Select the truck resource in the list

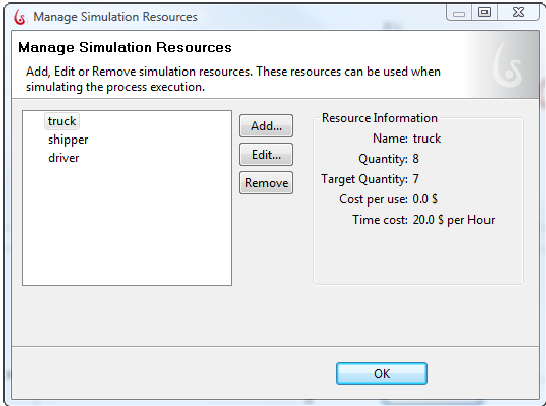(62, 121)
